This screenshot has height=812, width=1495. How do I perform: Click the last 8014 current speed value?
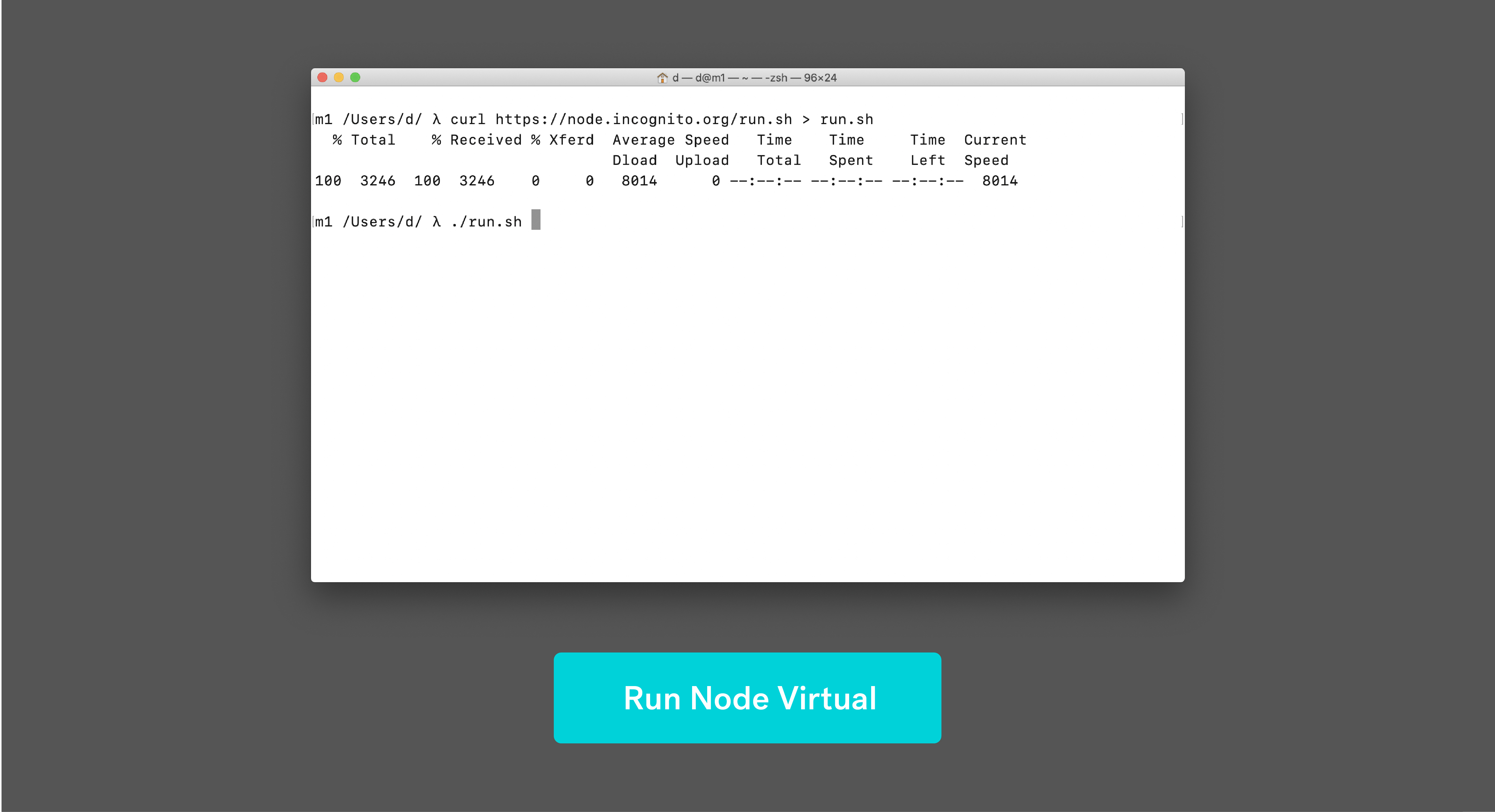[x=999, y=181]
